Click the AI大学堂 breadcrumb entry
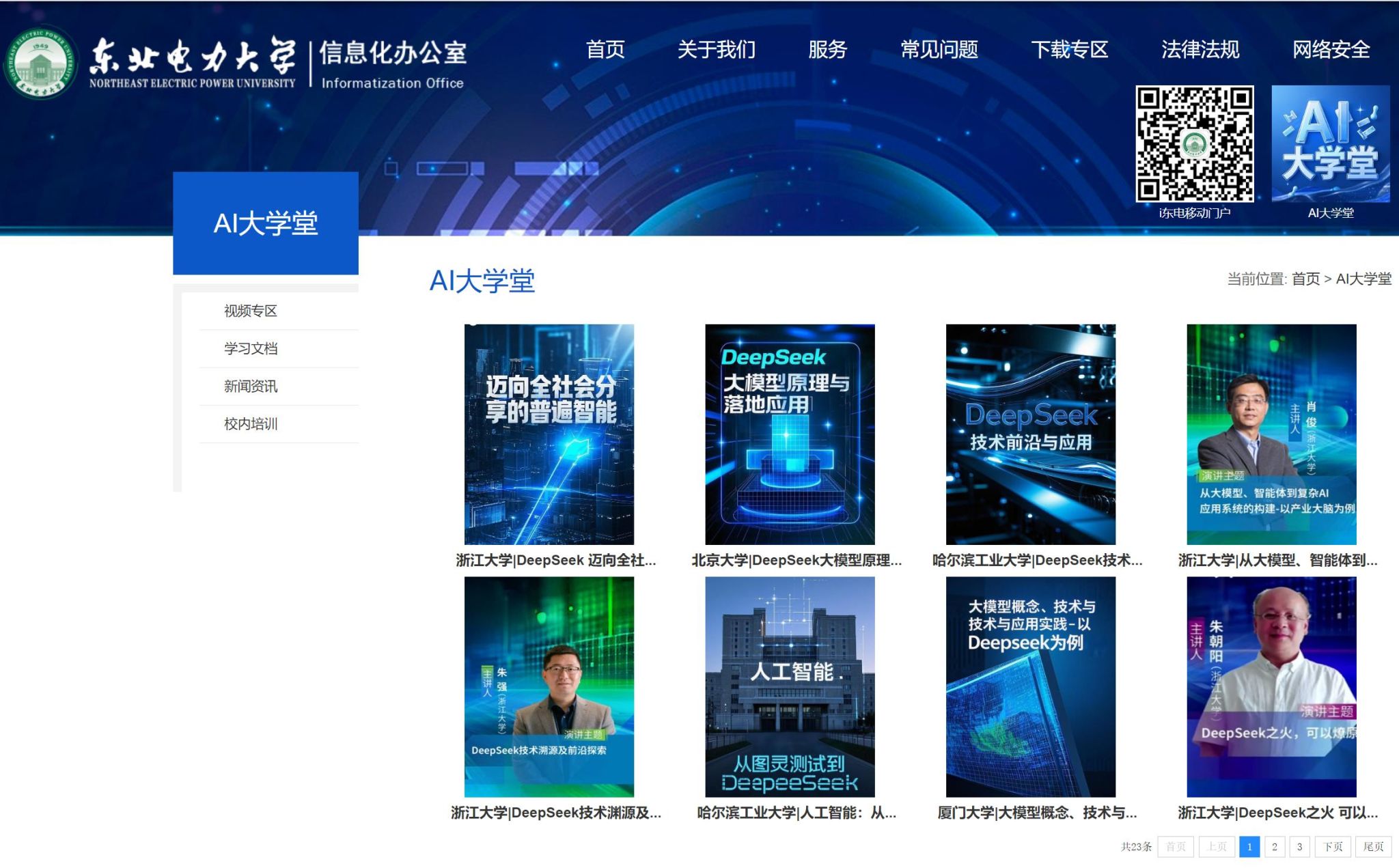The width and height of the screenshot is (1399, 868). [x=1363, y=279]
